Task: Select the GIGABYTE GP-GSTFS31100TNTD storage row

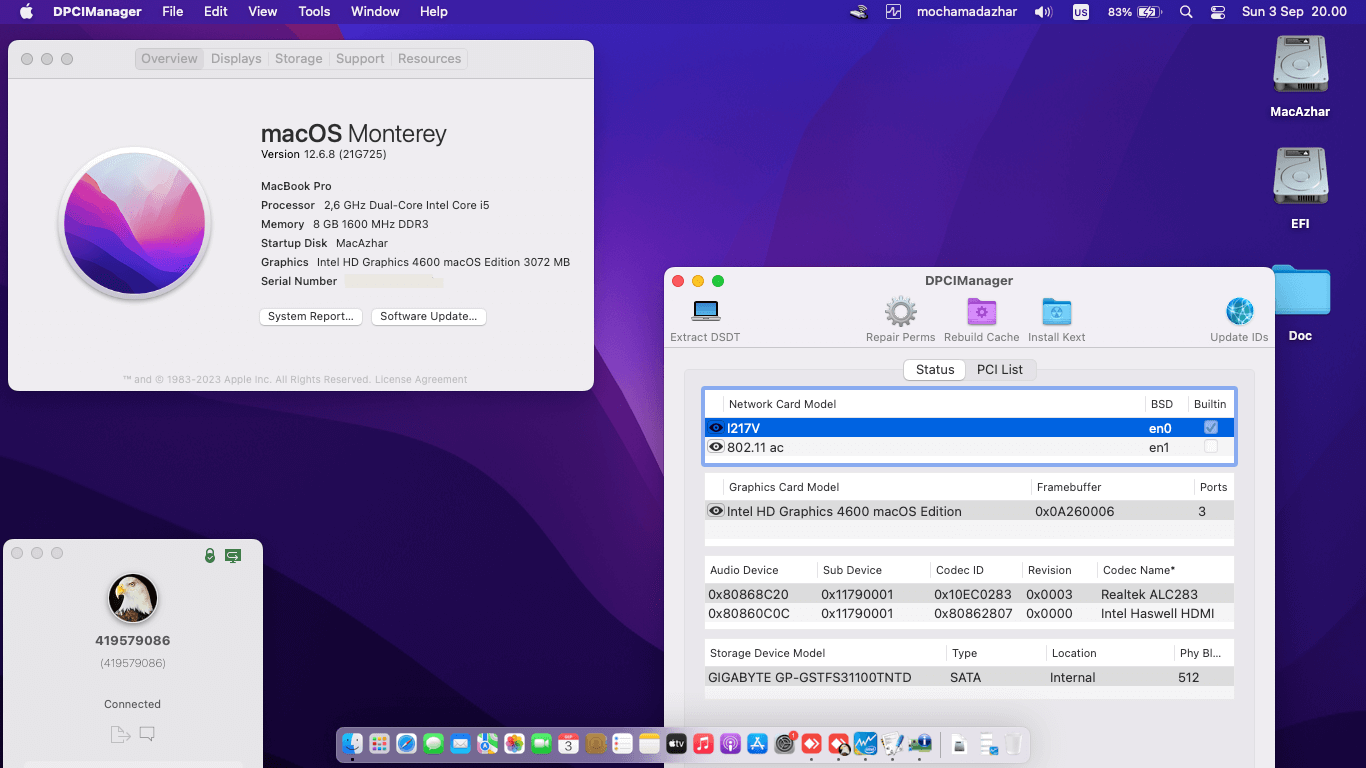Action: 969,677
